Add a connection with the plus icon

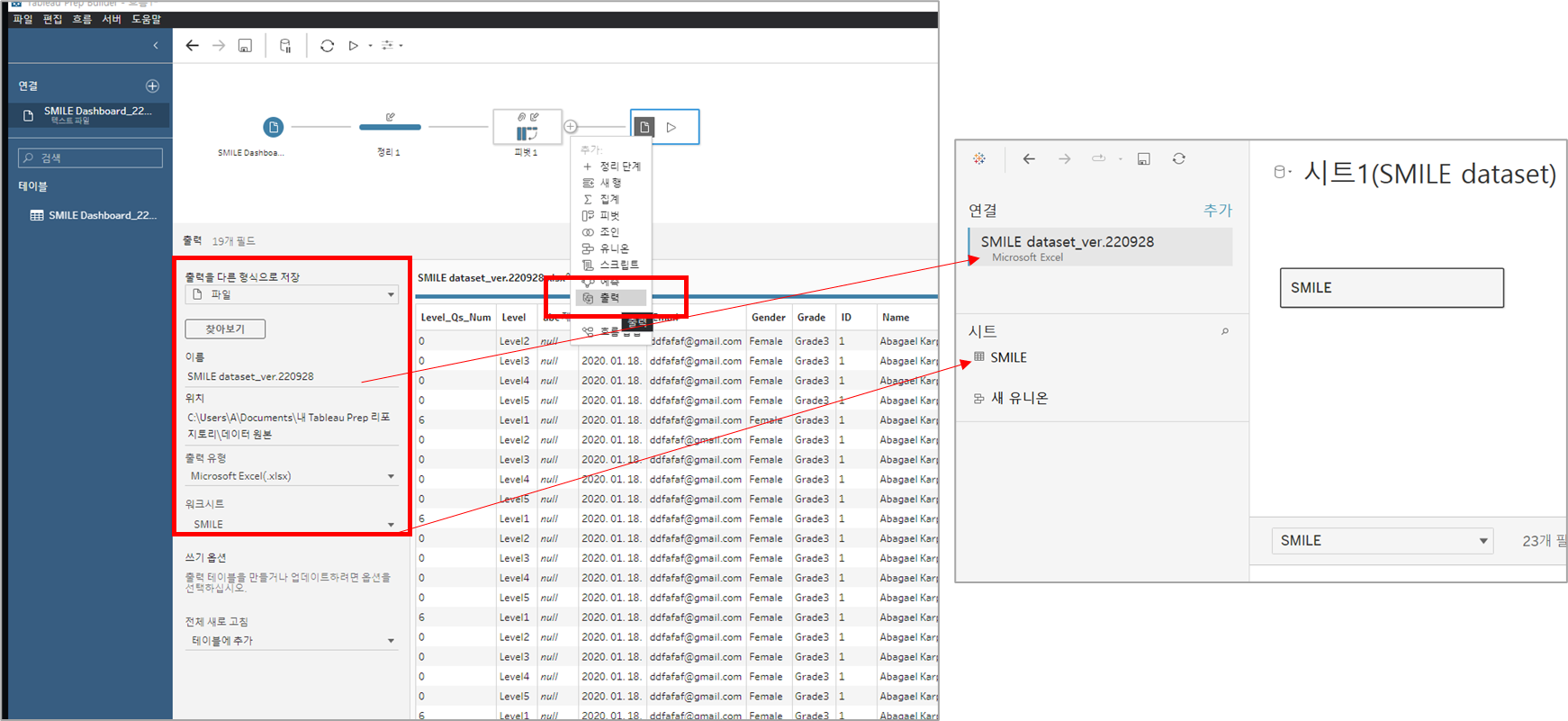tap(152, 86)
